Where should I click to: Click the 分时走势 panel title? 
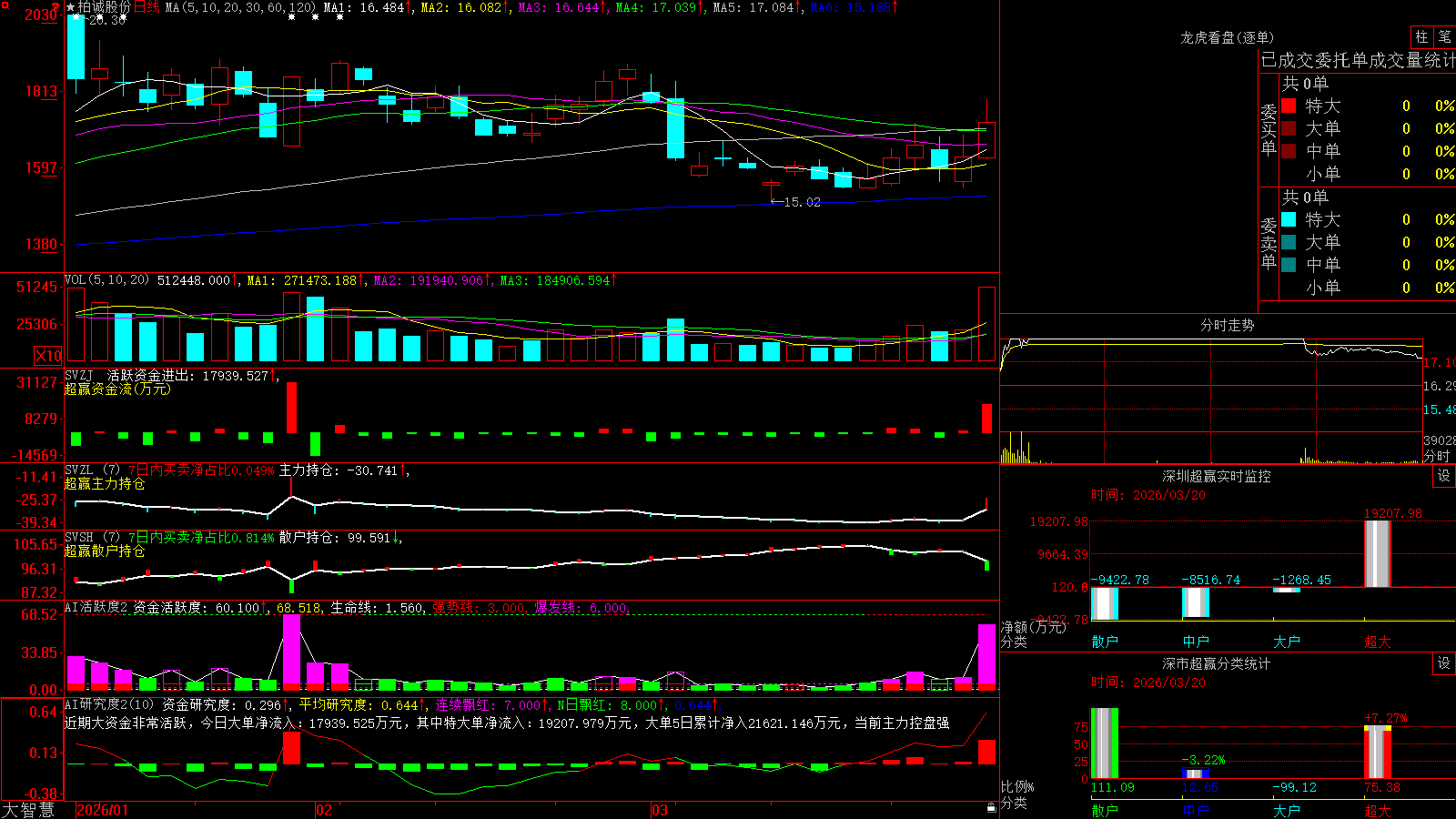tap(1227, 325)
